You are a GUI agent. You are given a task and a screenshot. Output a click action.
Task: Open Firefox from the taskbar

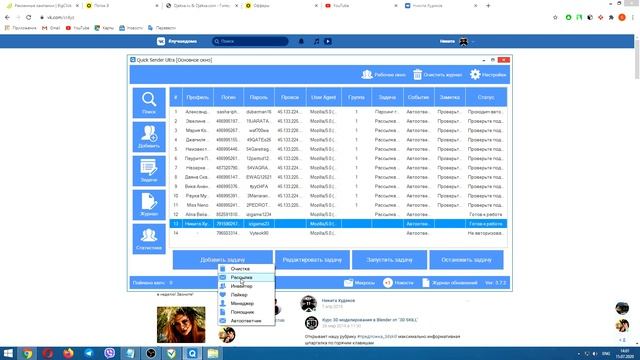coord(68,353)
